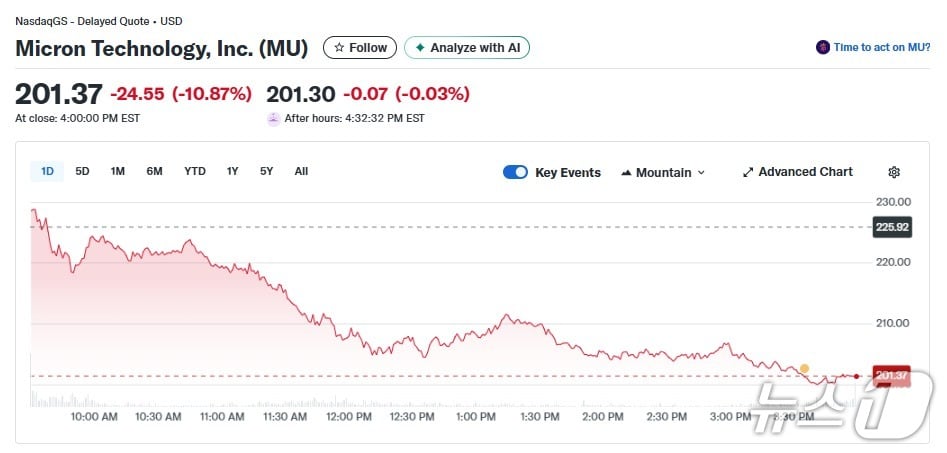The image size is (947, 453).
Task: Click the yellow key event dot on chart
Action: pyautogui.click(x=805, y=369)
